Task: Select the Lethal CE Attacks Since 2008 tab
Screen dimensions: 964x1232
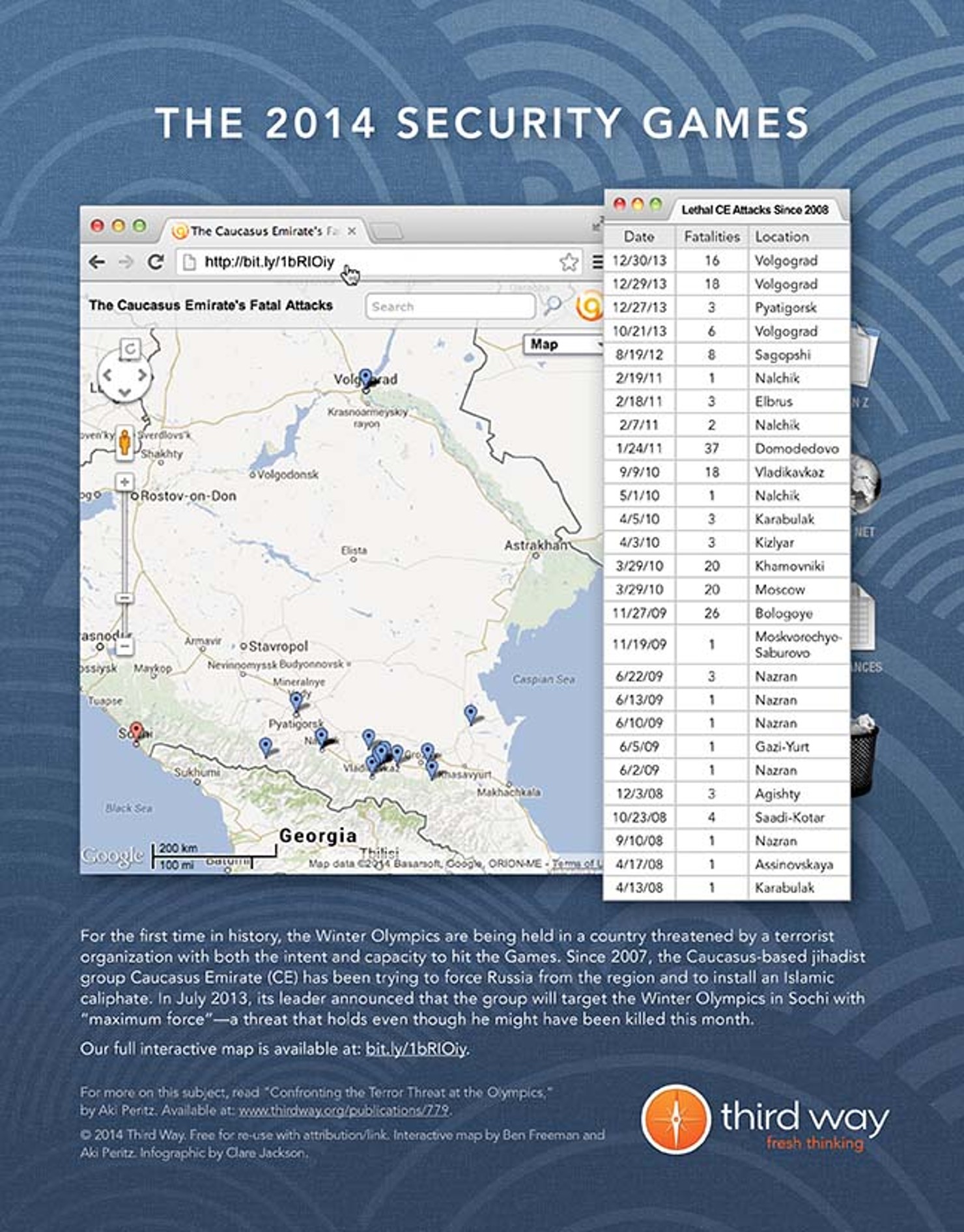Action: pos(754,210)
